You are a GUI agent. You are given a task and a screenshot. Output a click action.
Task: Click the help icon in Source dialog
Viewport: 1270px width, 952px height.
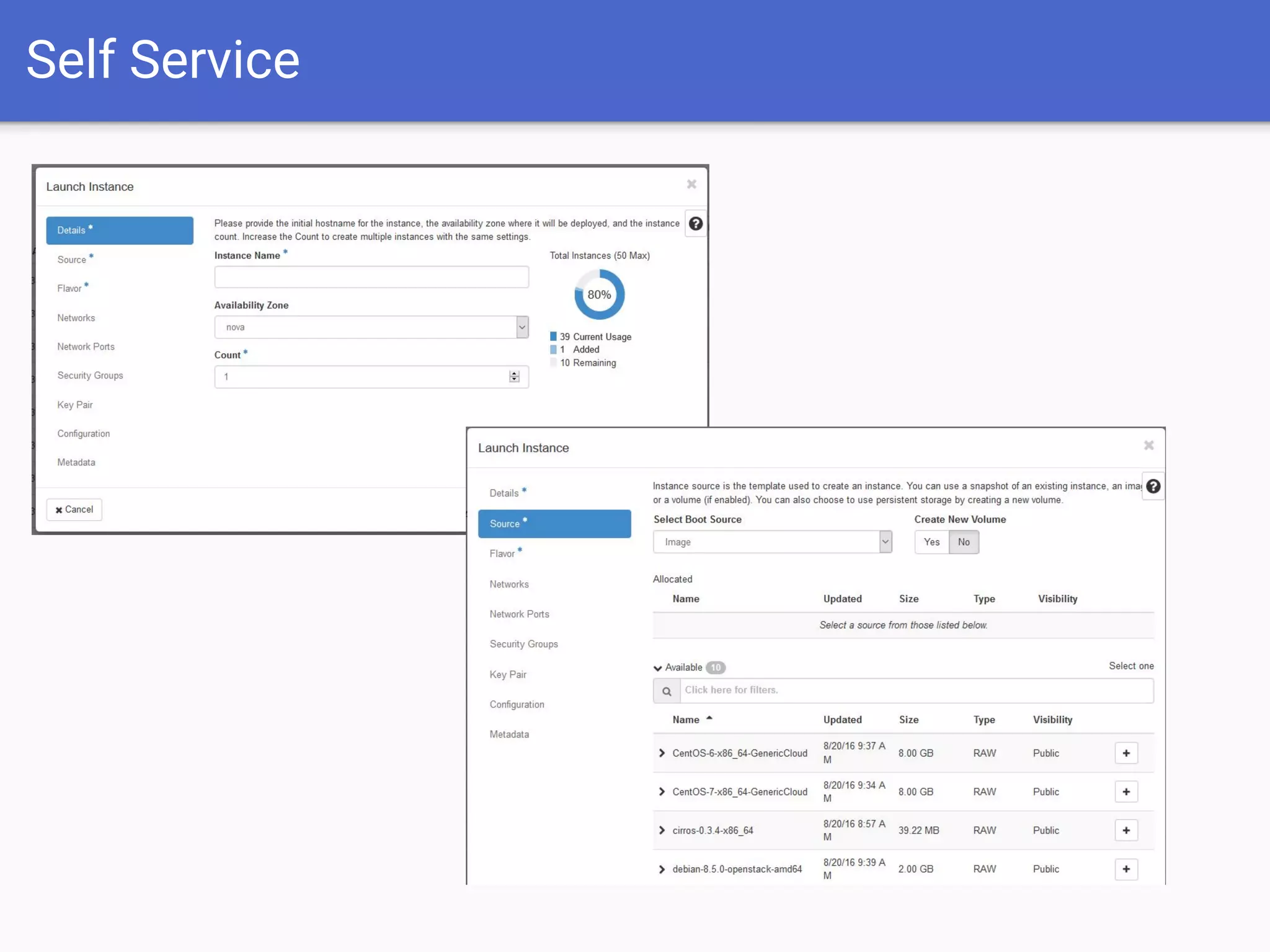[1153, 487]
